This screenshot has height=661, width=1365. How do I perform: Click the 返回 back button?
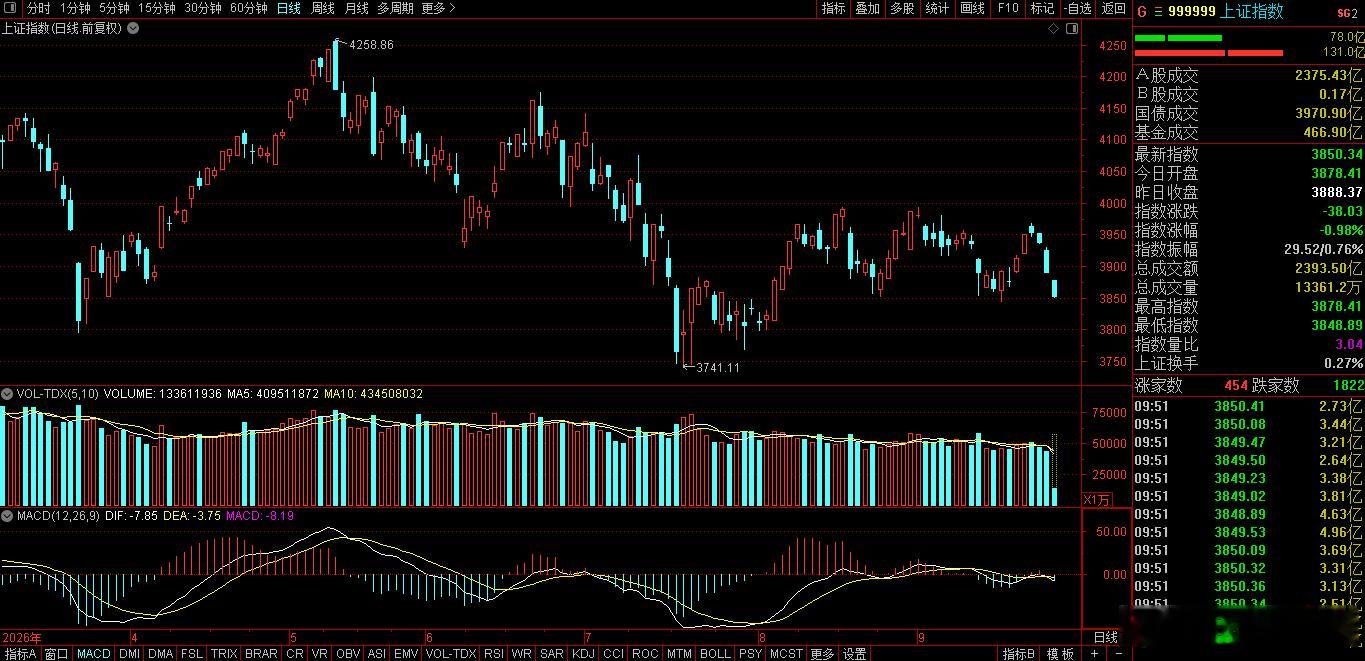click(1113, 8)
